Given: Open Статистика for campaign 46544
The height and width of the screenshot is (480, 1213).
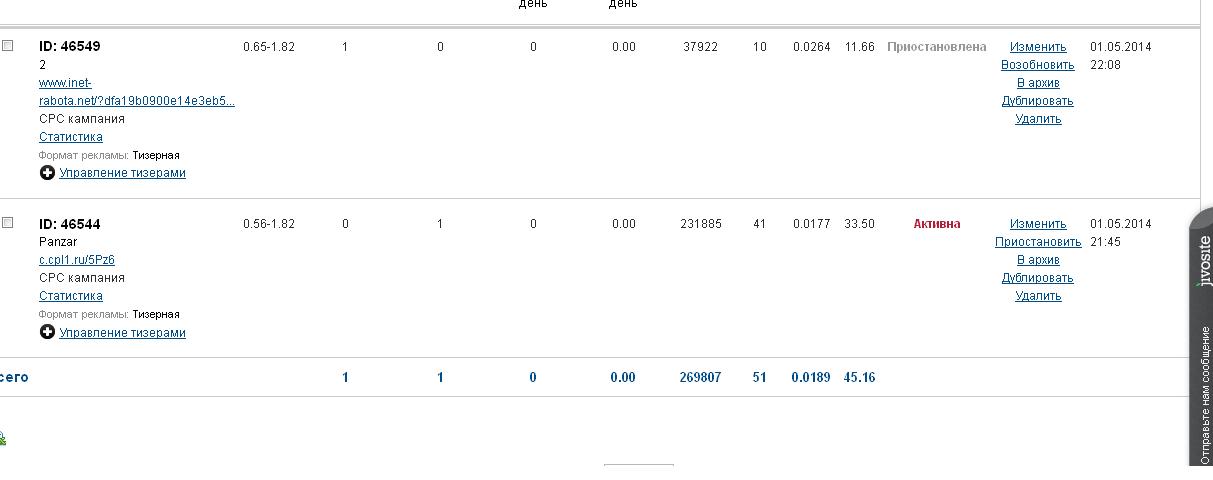Looking at the screenshot, I should point(70,296).
